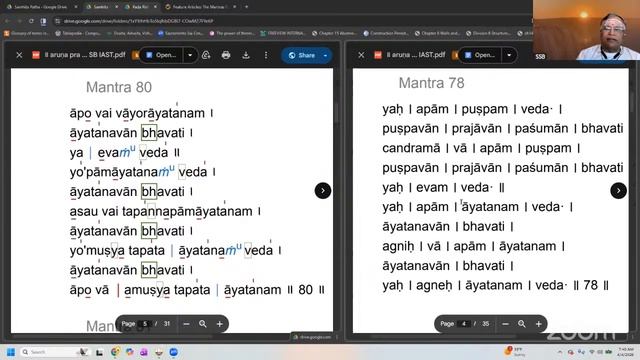
Task: Click the add shortcut to Drive icon
Action: click(x=206, y=55)
